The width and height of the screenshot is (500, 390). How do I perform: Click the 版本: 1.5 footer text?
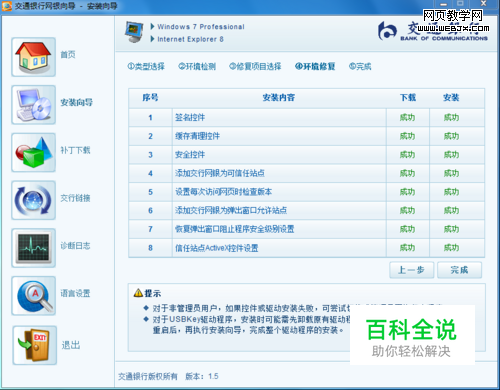click(x=202, y=376)
